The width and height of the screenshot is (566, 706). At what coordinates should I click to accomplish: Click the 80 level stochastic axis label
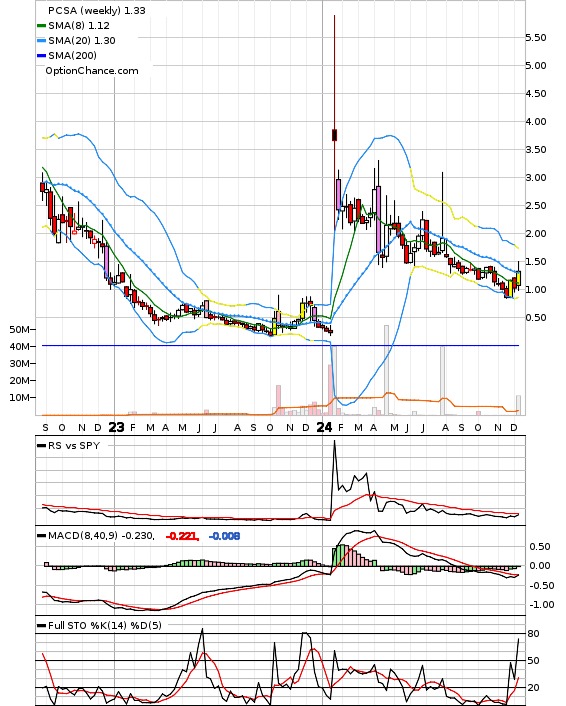click(534, 634)
